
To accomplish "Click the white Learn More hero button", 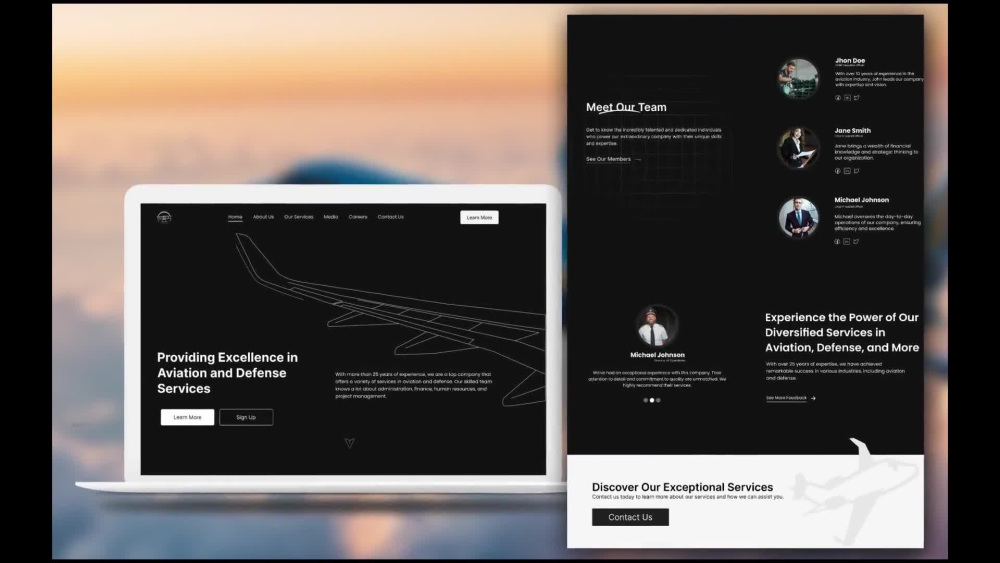I will coord(188,417).
